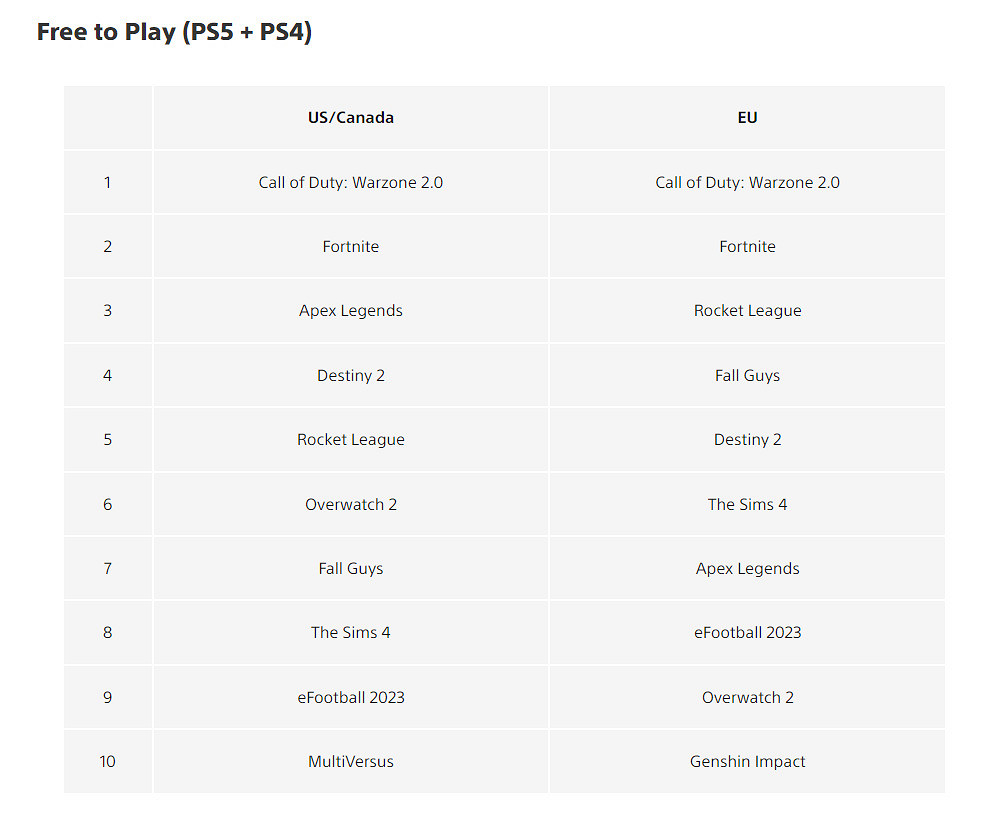This screenshot has height=831, width=984.
Task: Select Destiny 2 in the EU column
Action: click(x=747, y=440)
